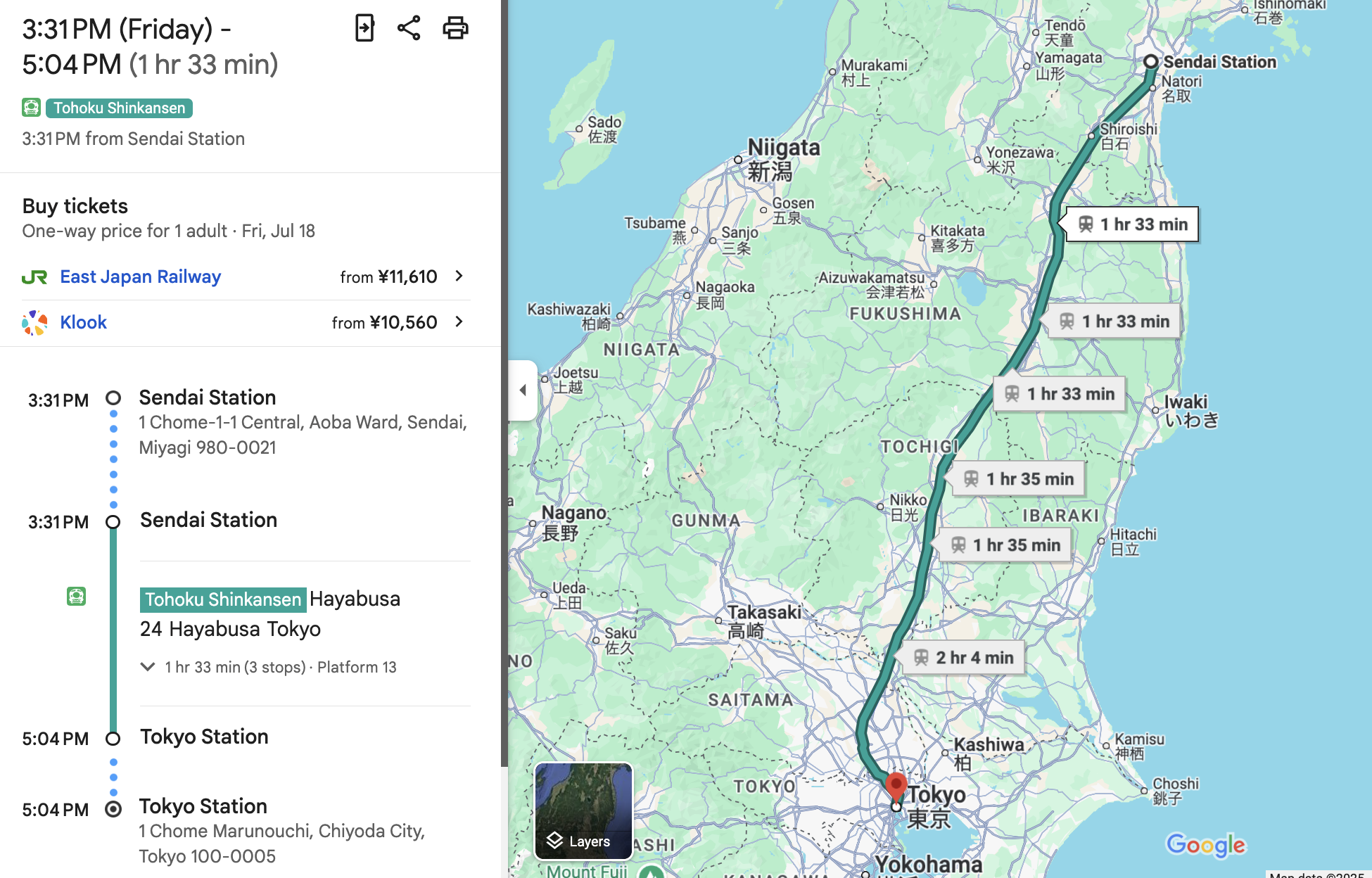
Task: Click the JR East Japan Railway logo
Action: [34, 277]
